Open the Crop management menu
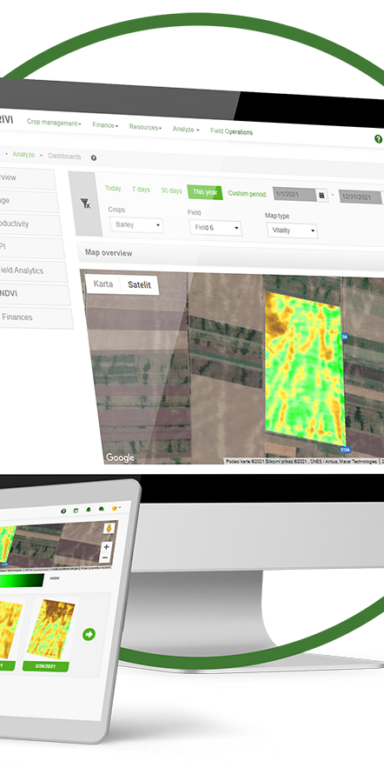This screenshot has height=768, width=384. click(x=54, y=122)
